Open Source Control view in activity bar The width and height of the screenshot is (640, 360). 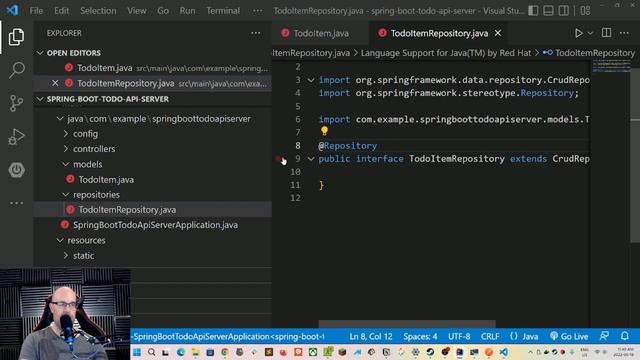click(16, 103)
